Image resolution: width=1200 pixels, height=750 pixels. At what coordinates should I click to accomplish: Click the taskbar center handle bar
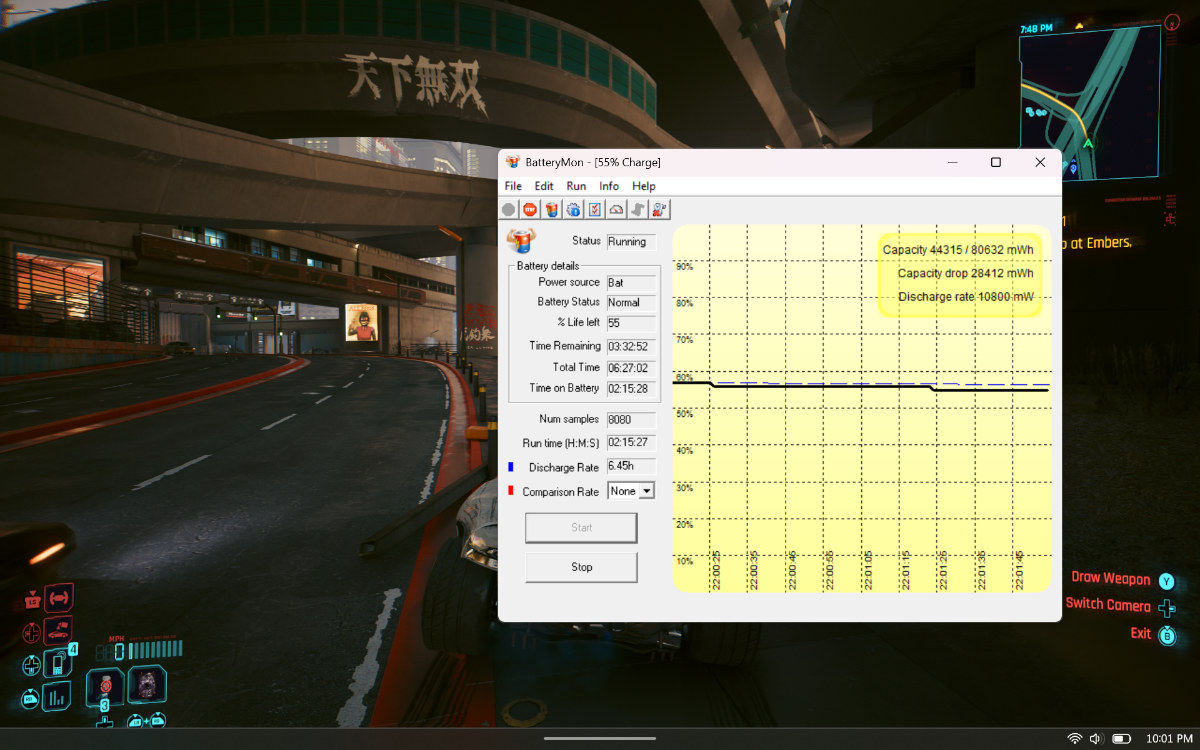point(600,738)
